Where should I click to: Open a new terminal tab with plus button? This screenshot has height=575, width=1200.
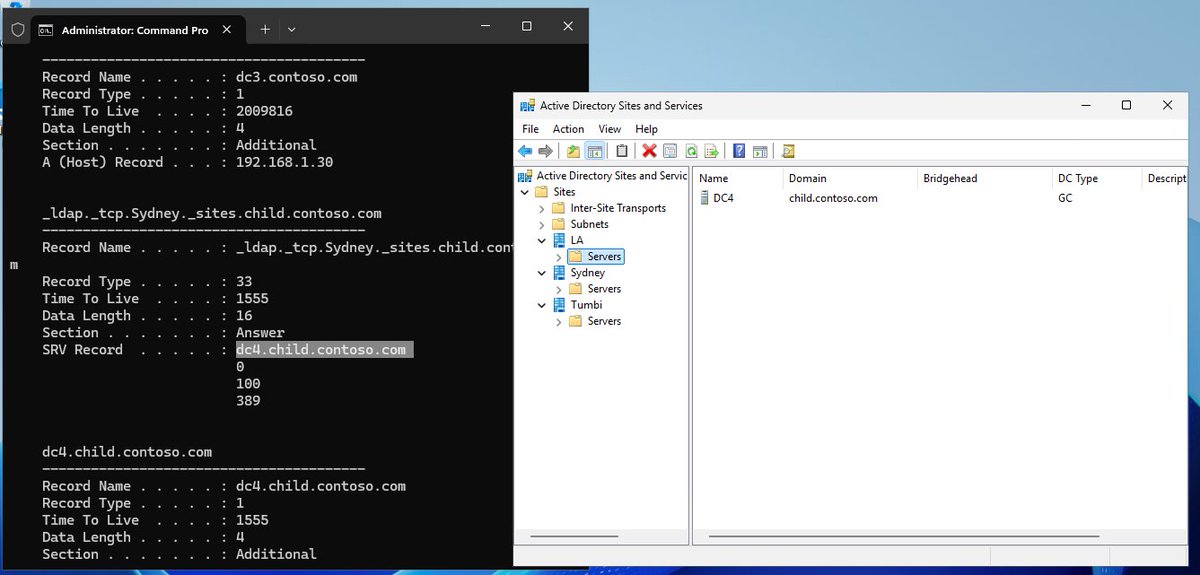[x=265, y=29]
